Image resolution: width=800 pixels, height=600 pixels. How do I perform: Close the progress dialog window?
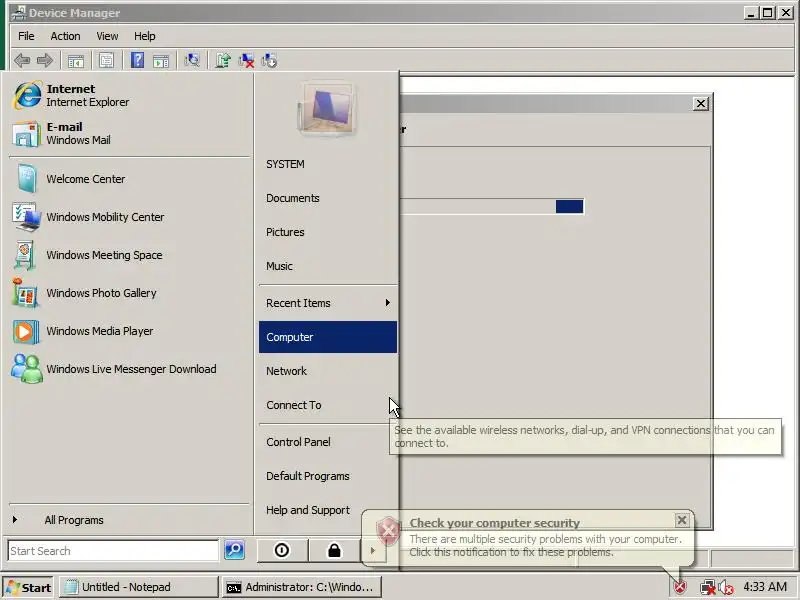(701, 104)
